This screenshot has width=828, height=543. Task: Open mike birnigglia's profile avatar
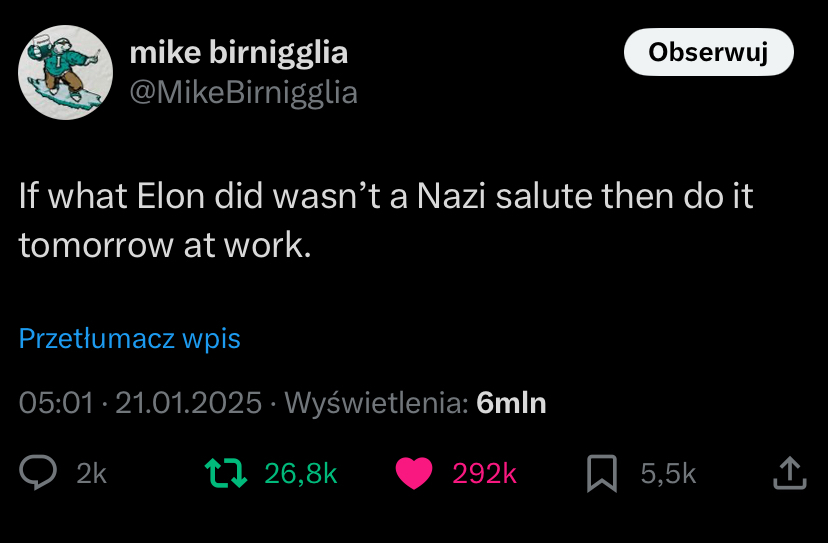[66, 72]
